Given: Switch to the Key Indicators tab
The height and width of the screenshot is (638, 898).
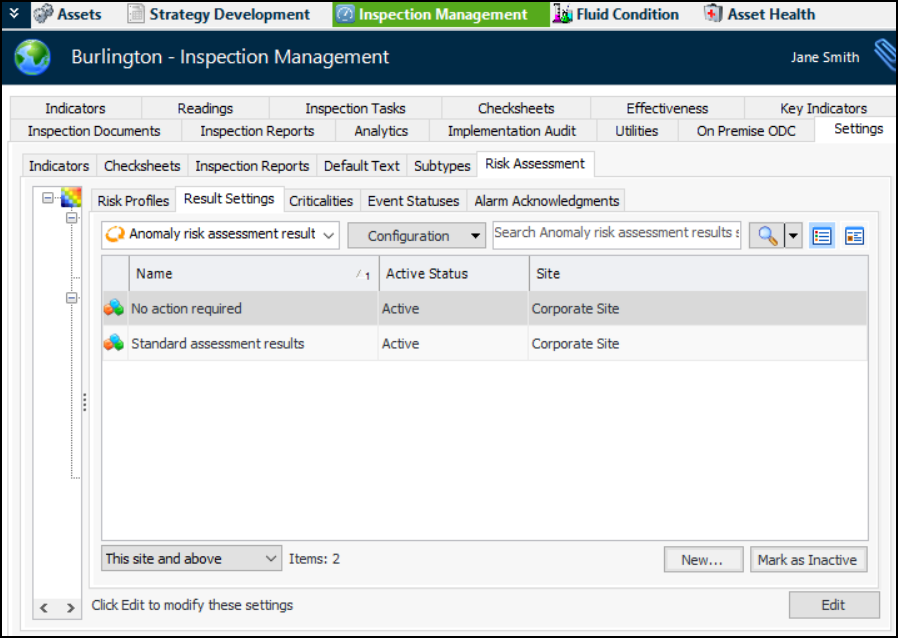Looking at the screenshot, I should click(x=823, y=108).
